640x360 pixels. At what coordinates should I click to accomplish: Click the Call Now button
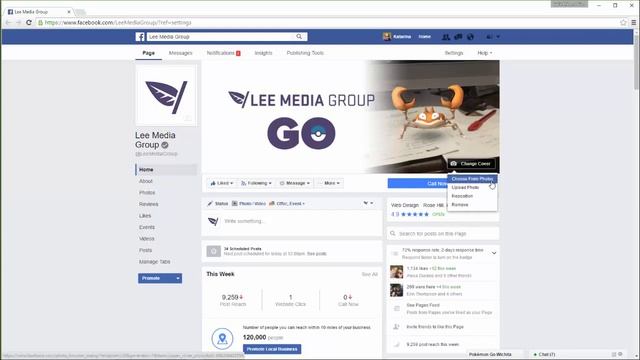[418, 184]
